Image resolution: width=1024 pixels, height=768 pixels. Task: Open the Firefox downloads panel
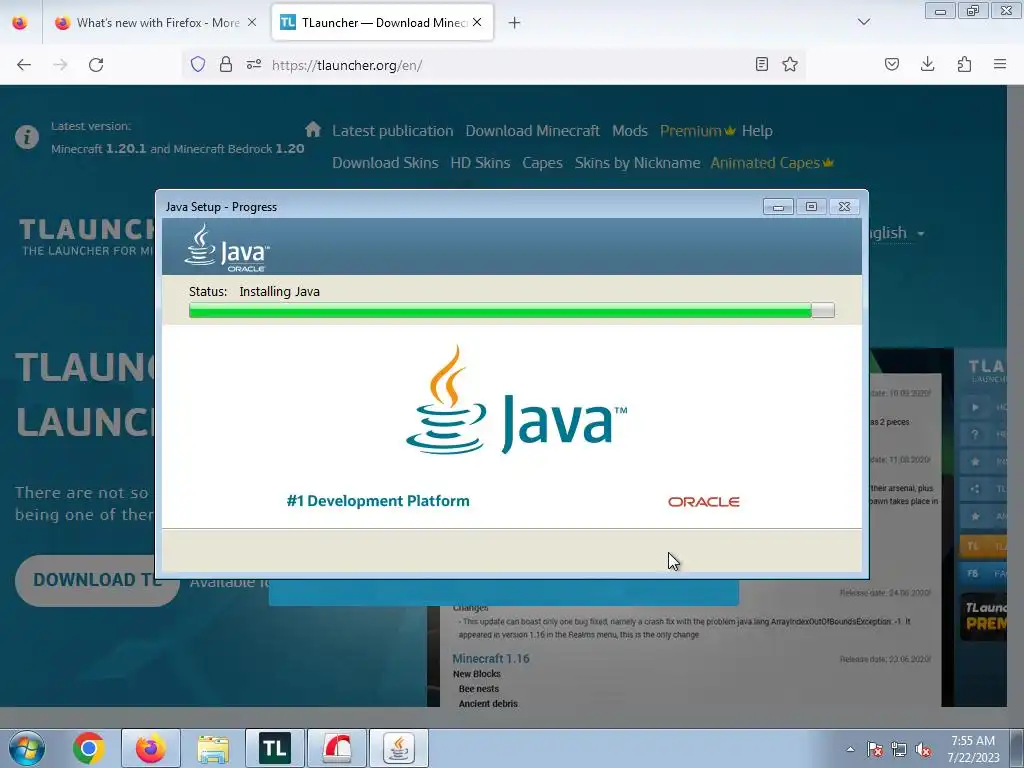tap(927, 64)
